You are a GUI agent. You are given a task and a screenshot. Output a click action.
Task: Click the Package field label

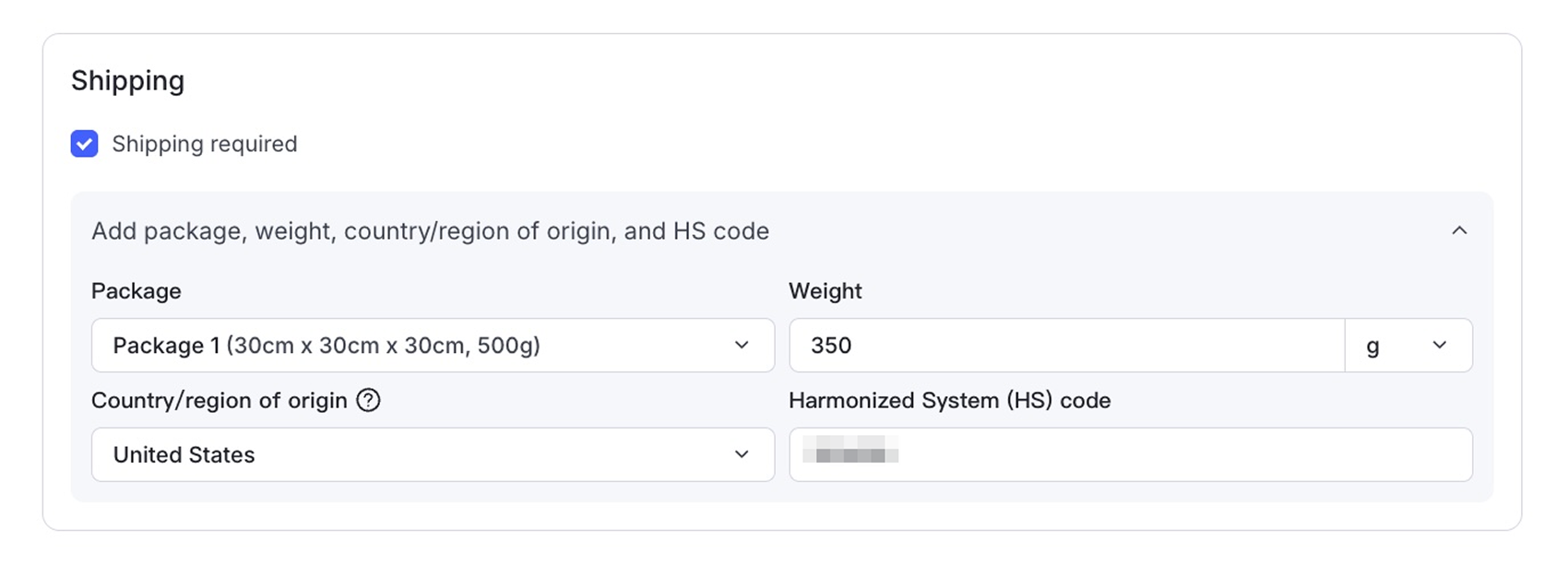pos(137,291)
